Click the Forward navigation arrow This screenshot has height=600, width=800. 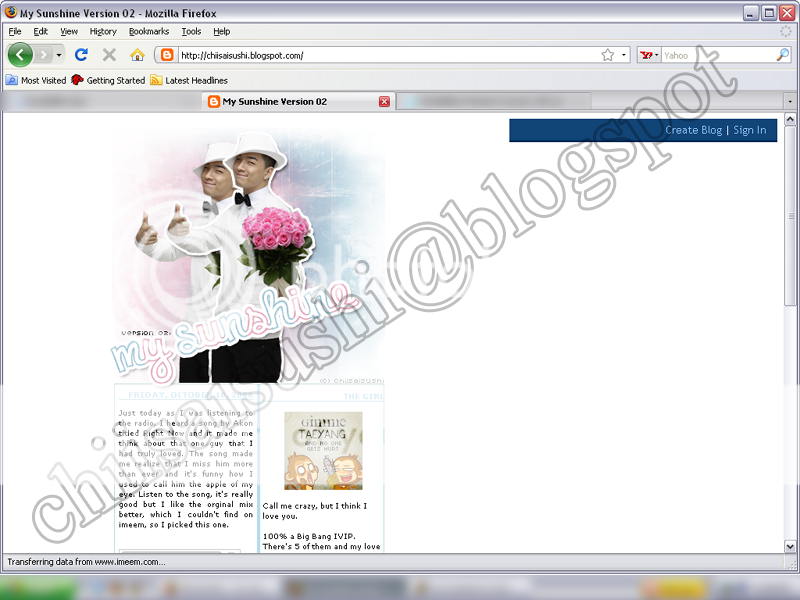pyautogui.click(x=44, y=55)
